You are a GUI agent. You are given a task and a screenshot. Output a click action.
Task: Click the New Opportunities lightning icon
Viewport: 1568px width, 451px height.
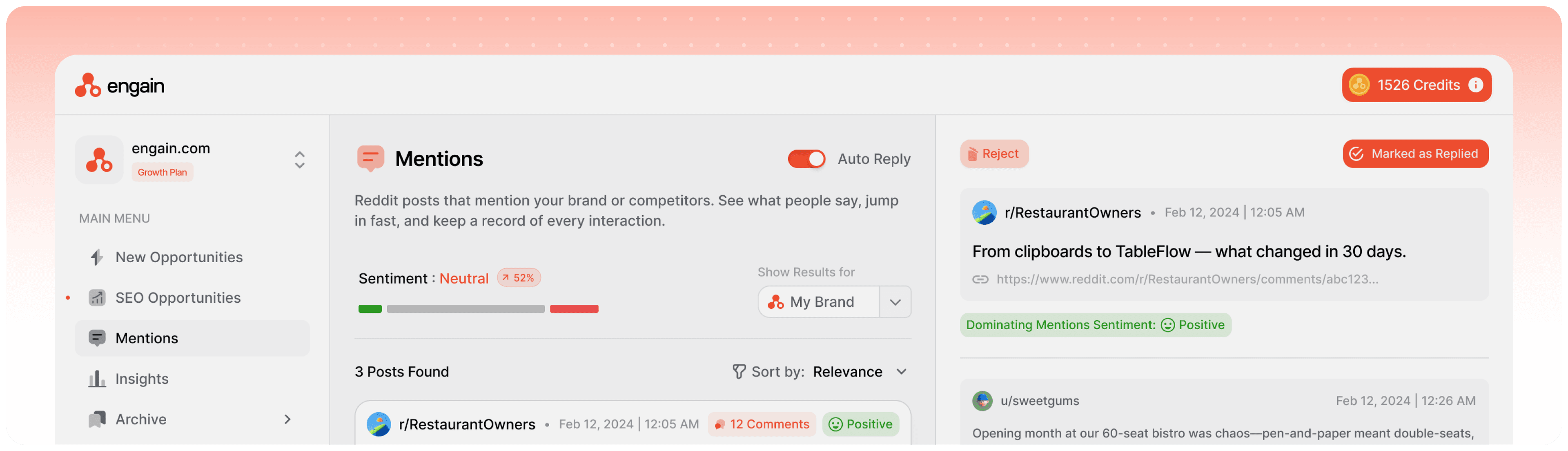coord(97,257)
